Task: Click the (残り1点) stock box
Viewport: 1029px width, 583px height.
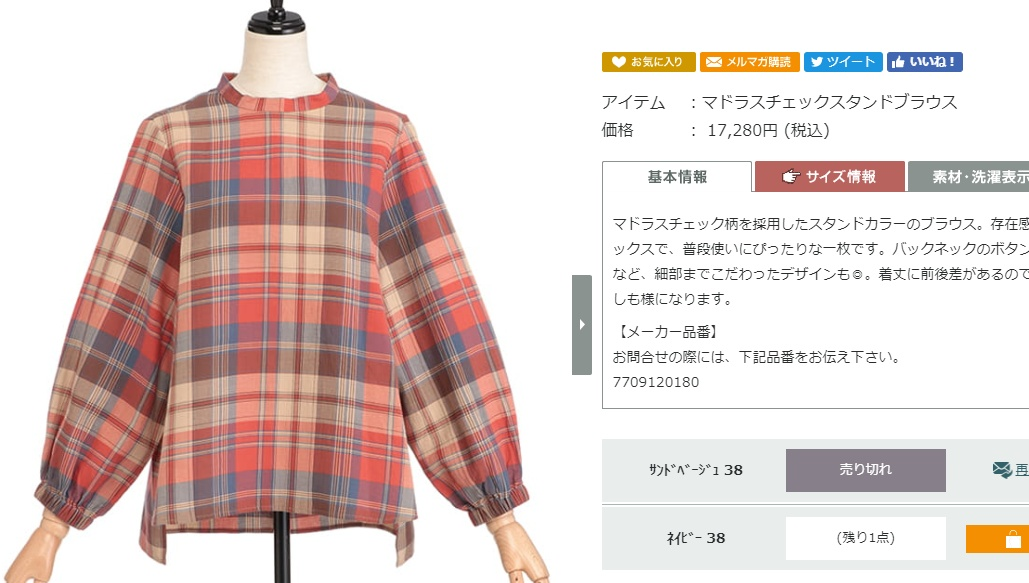Action: 866,538
